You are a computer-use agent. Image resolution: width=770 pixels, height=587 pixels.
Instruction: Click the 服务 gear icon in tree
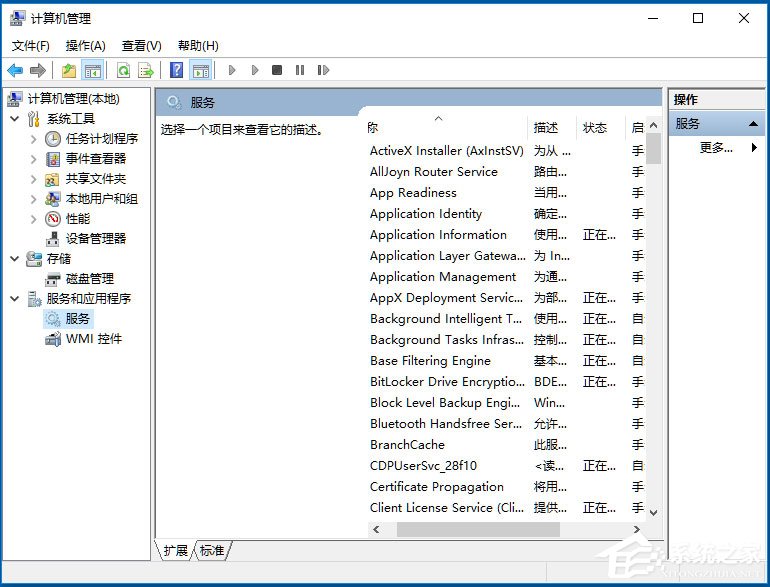pyautogui.click(x=53, y=319)
